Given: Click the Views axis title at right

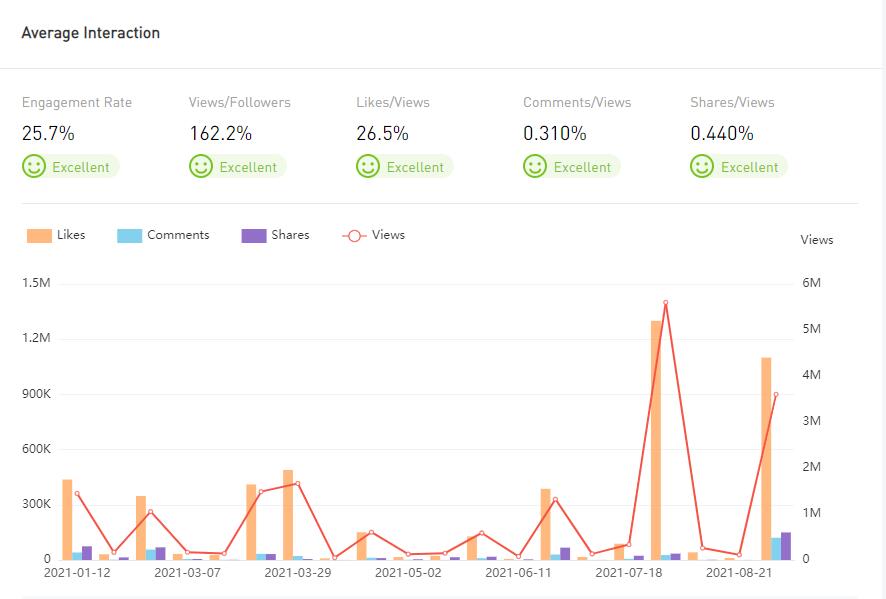Looking at the screenshot, I should (816, 240).
